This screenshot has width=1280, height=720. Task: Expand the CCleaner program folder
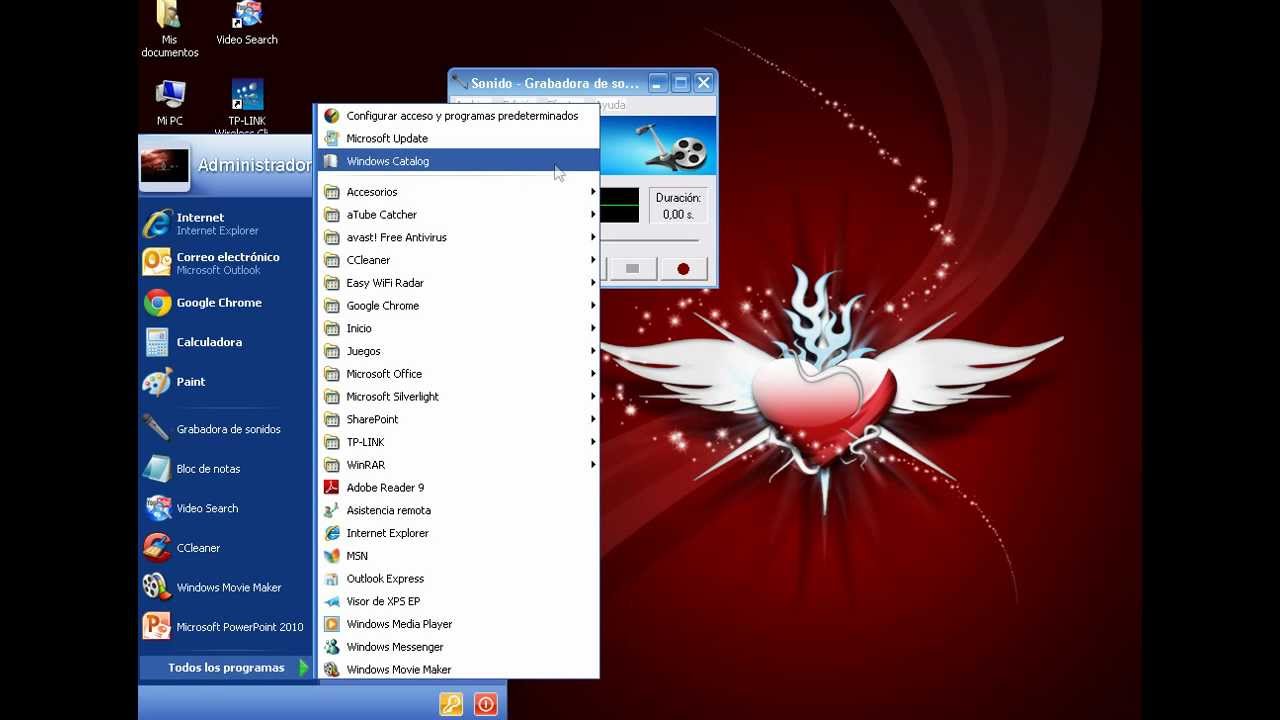coord(458,260)
